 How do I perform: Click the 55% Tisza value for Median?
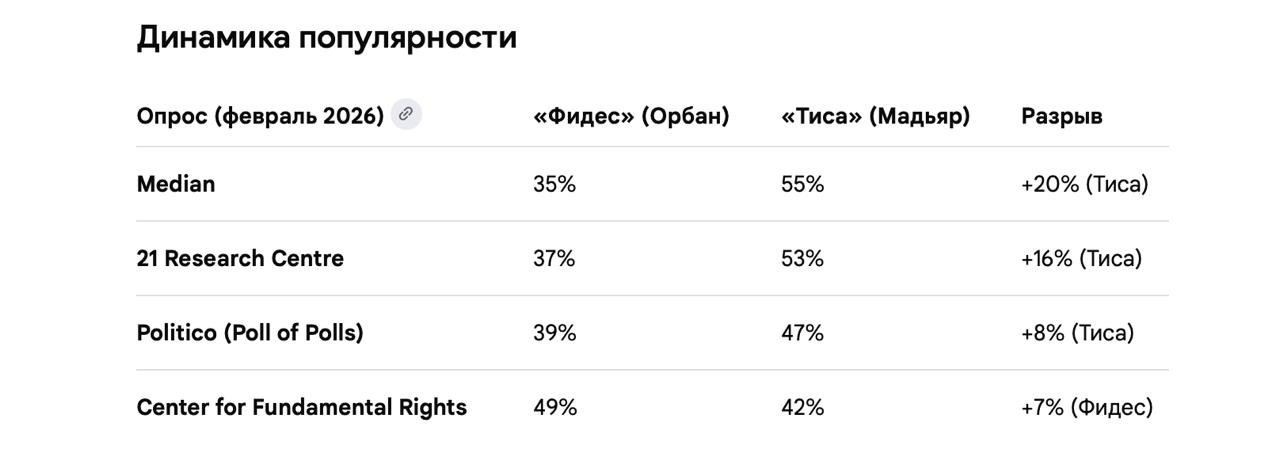click(x=802, y=184)
